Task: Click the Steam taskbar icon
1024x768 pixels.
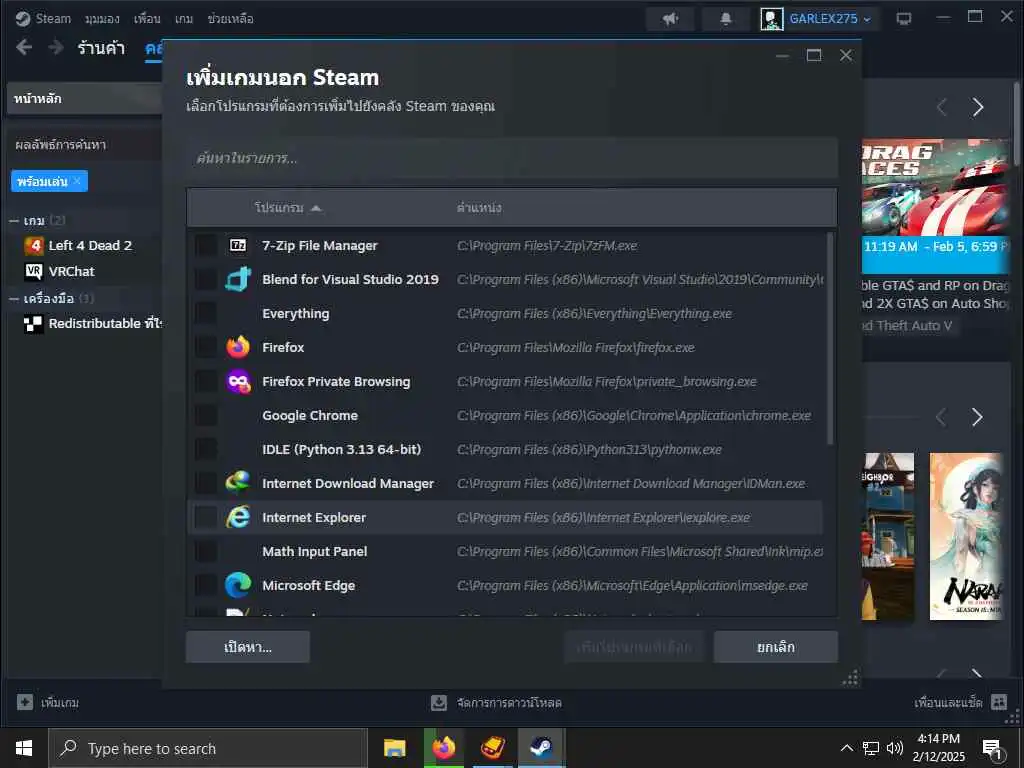Action: tap(541, 748)
